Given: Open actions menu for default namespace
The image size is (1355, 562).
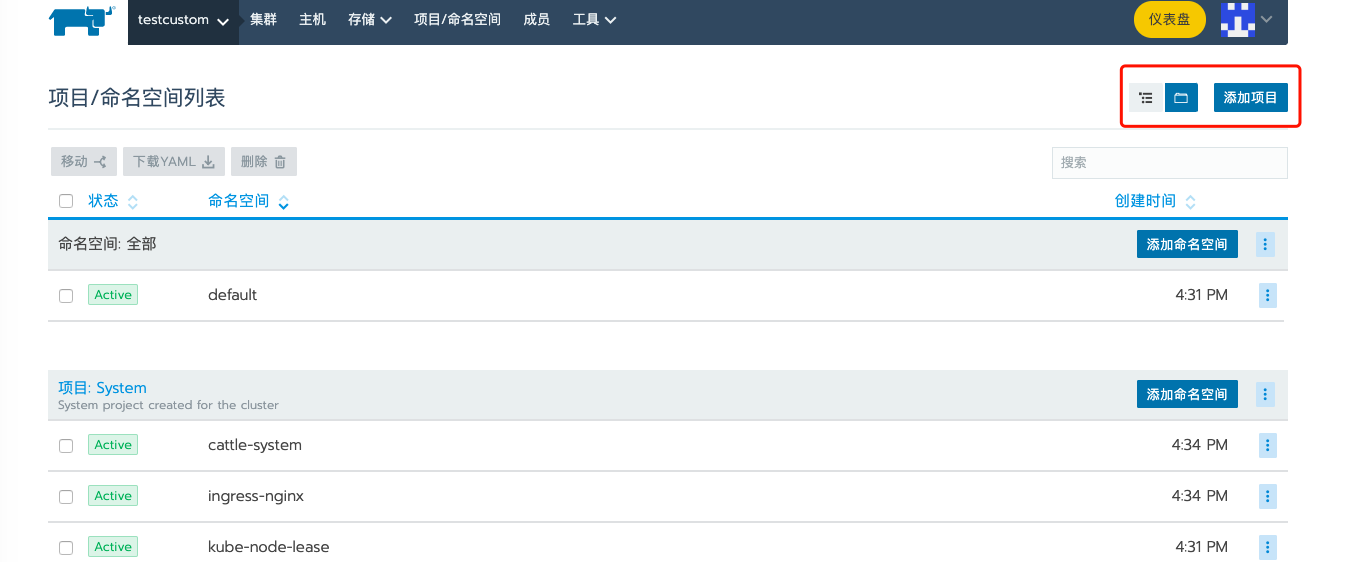Looking at the screenshot, I should 1267,295.
